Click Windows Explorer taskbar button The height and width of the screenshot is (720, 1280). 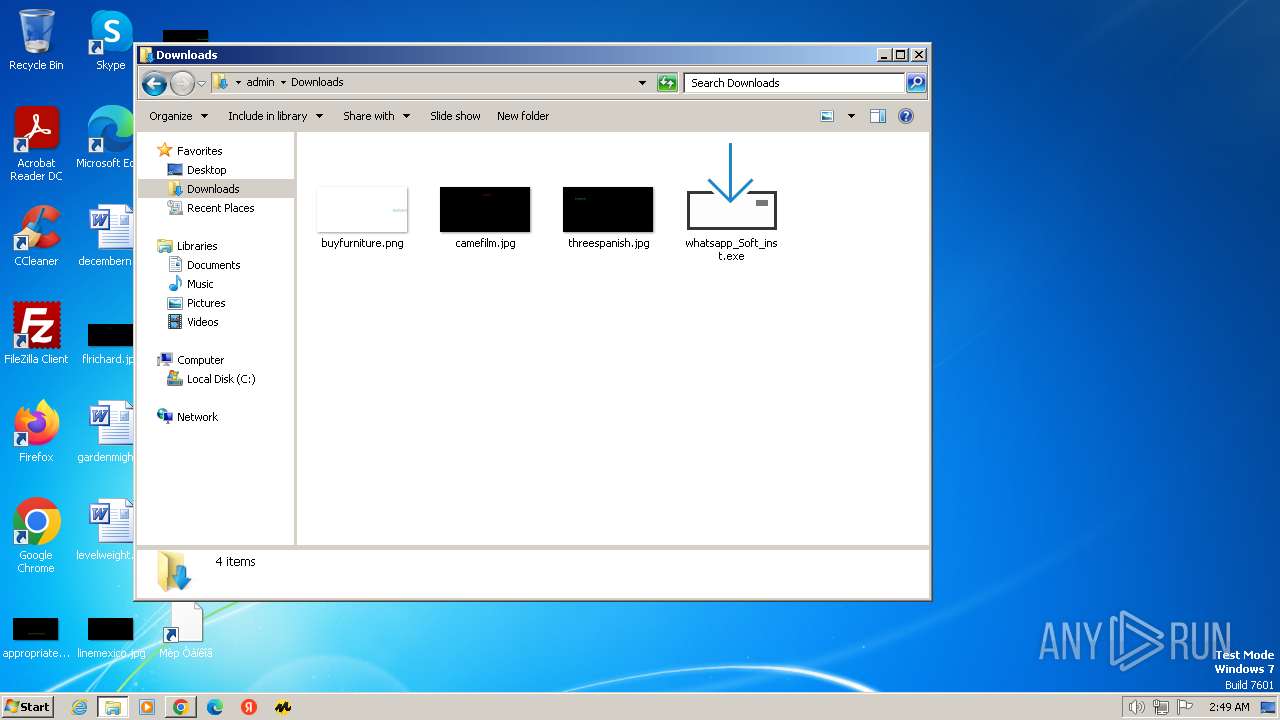click(113, 707)
